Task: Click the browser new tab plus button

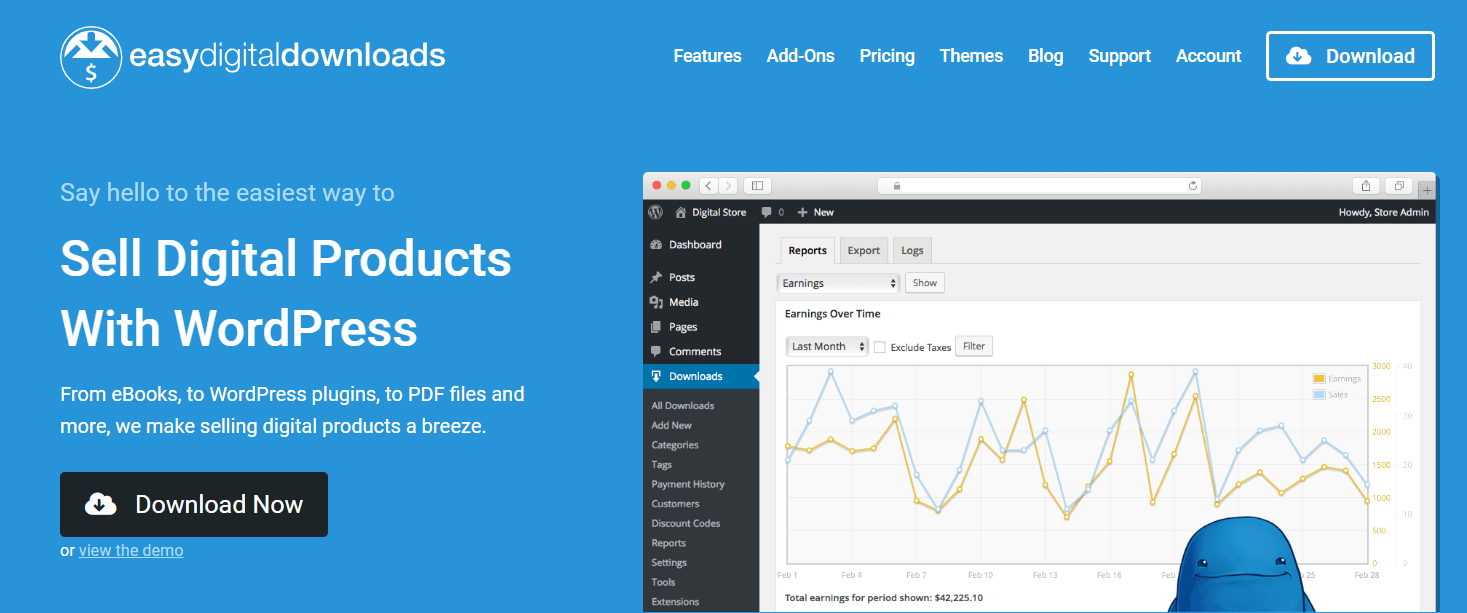Action: (x=1427, y=189)
